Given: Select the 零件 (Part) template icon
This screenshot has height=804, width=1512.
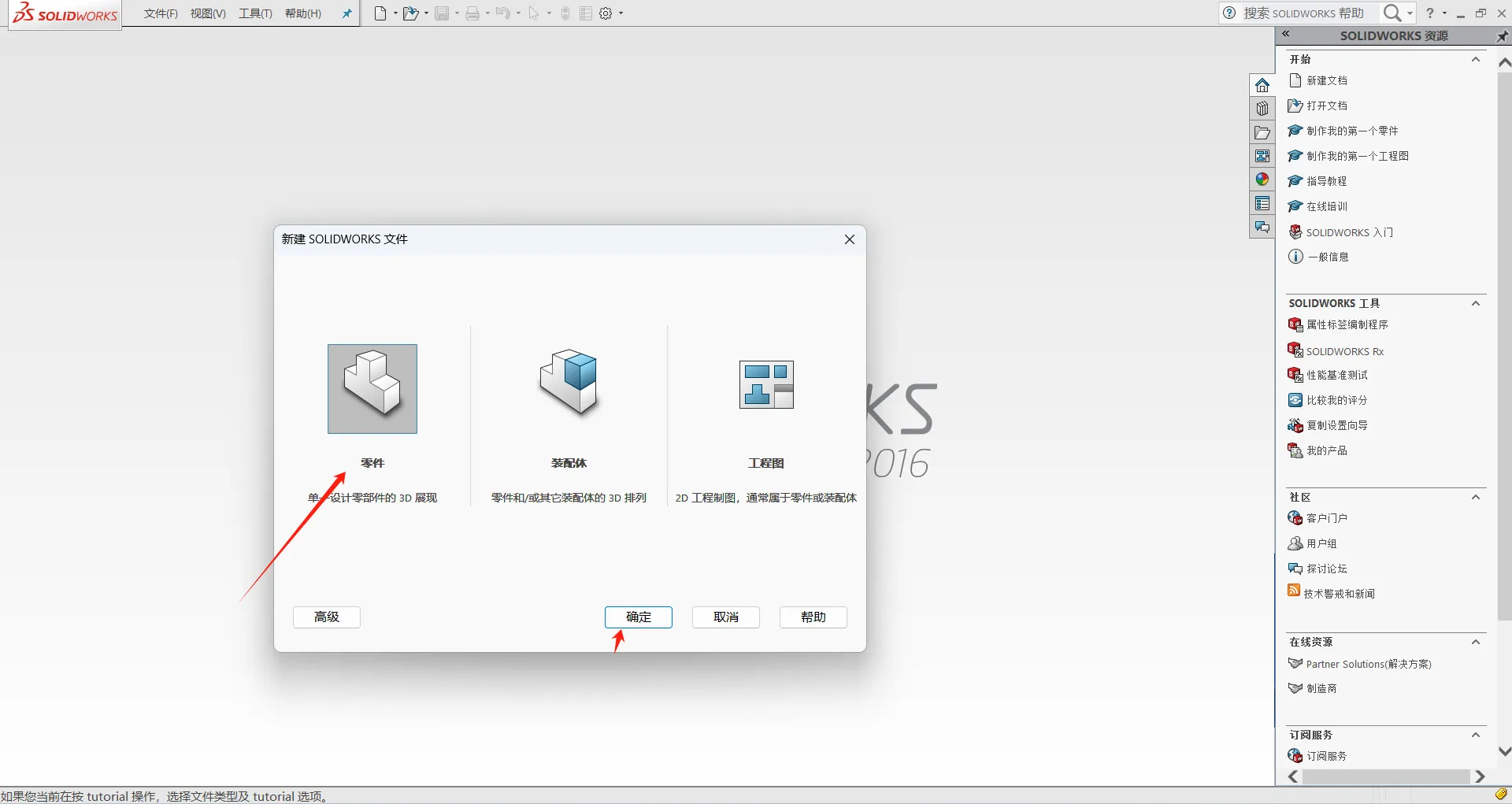Looking at the screenshot, I should (372, 389).
